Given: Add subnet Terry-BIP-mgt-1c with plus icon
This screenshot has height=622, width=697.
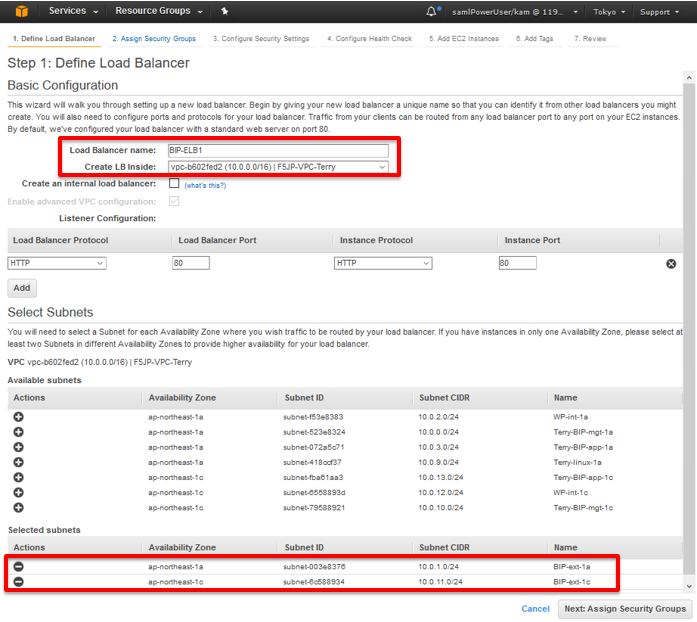Looking at the screenshot, I should coord(18,507).
